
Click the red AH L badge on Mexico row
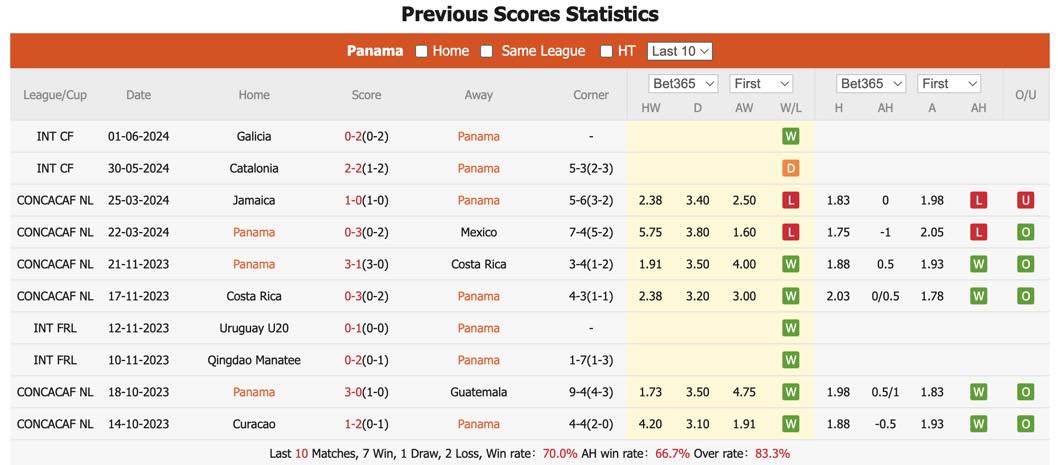click(x=978, y=232)
